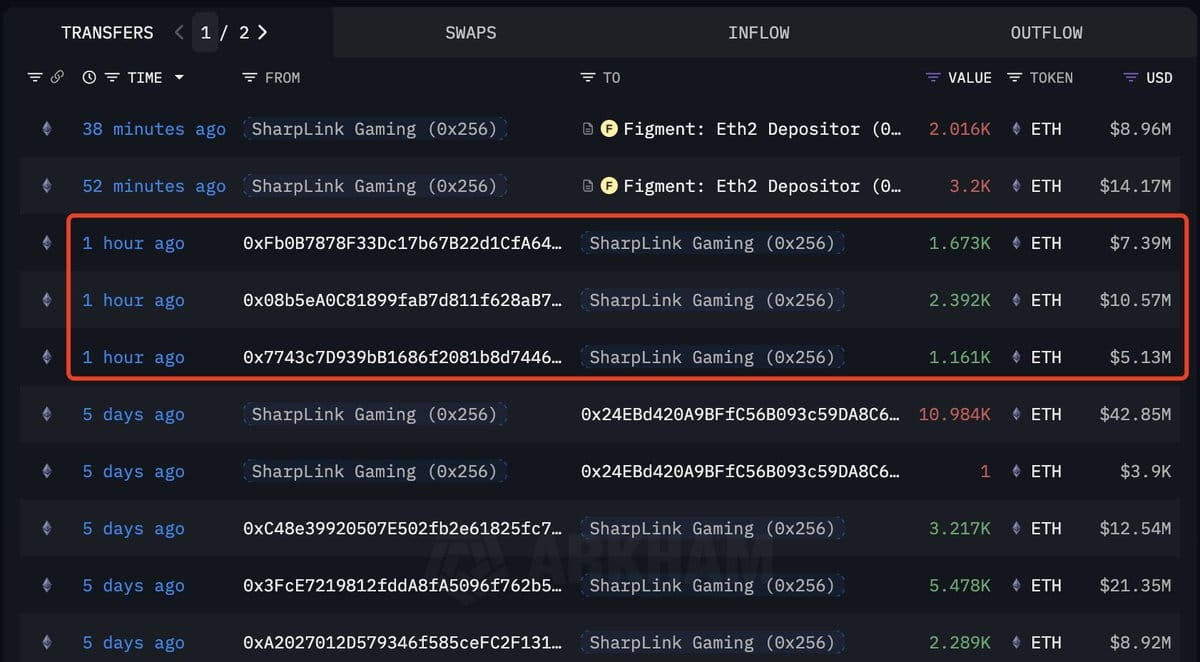This screenshot has height=662, width=1200.
Task: Go to previous transfers page arrow
Action: 179,32
